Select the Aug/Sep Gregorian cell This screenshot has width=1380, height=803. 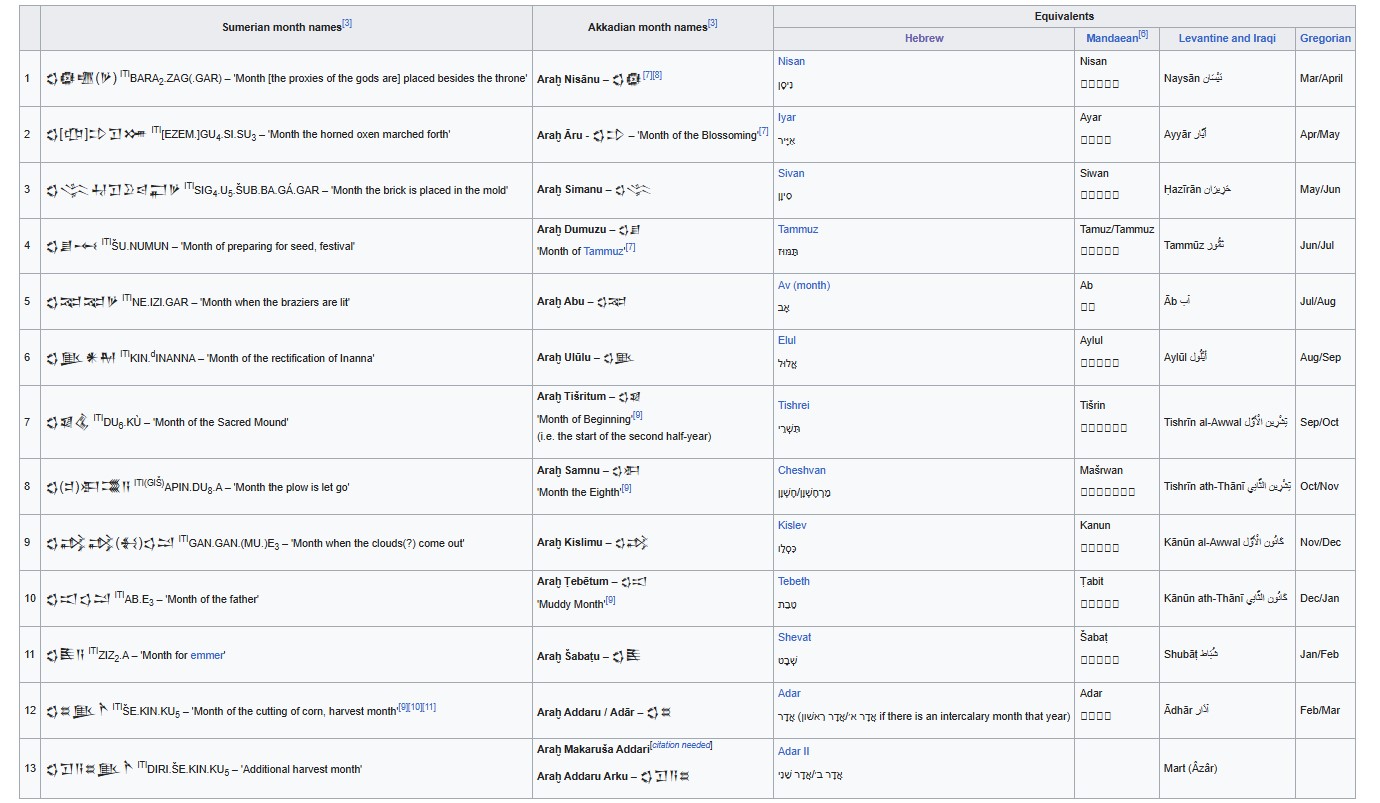click(x=1325, y=357)
